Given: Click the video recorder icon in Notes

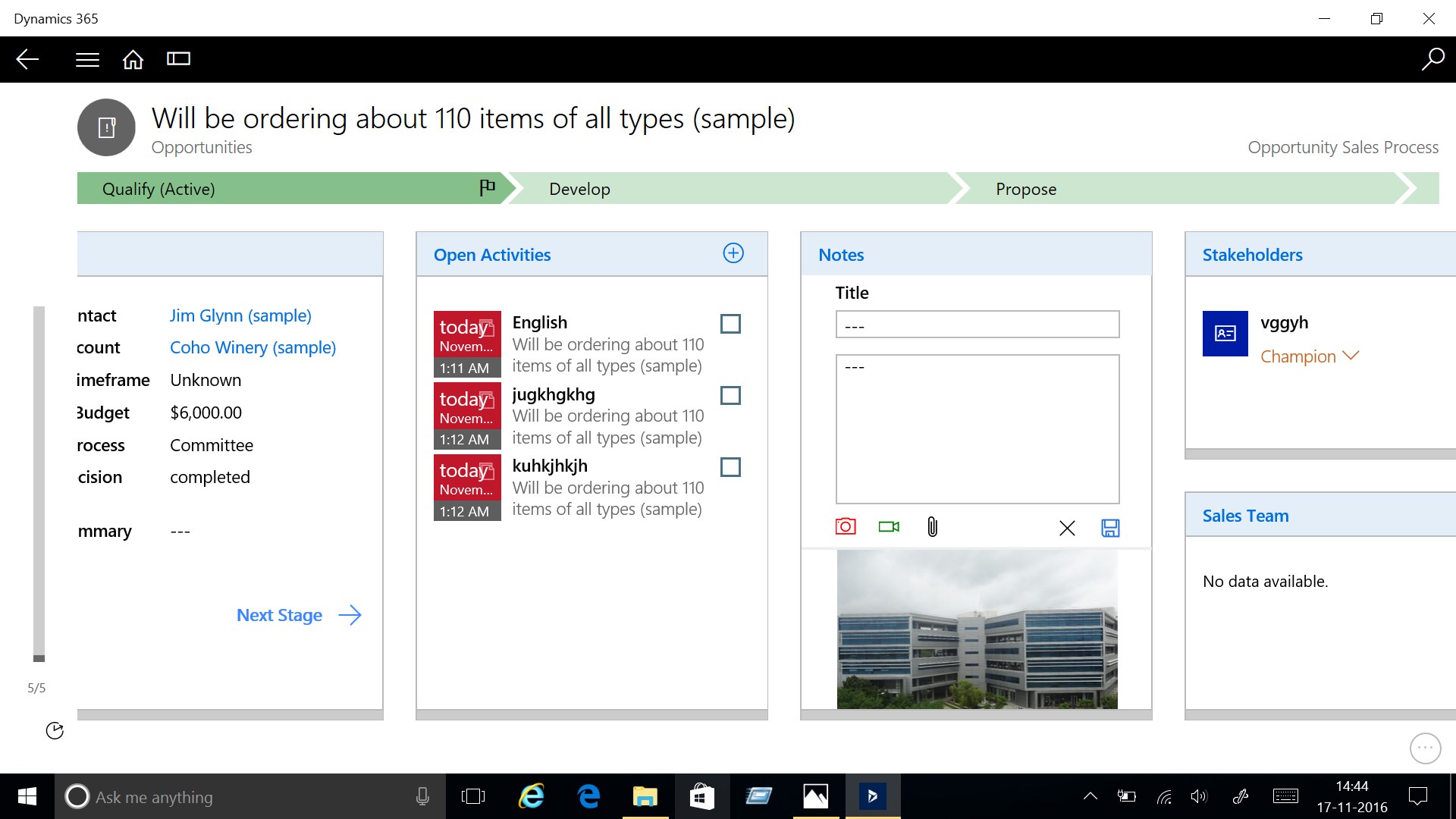Looking at the screenshot, I should click(x=889, y=527).
